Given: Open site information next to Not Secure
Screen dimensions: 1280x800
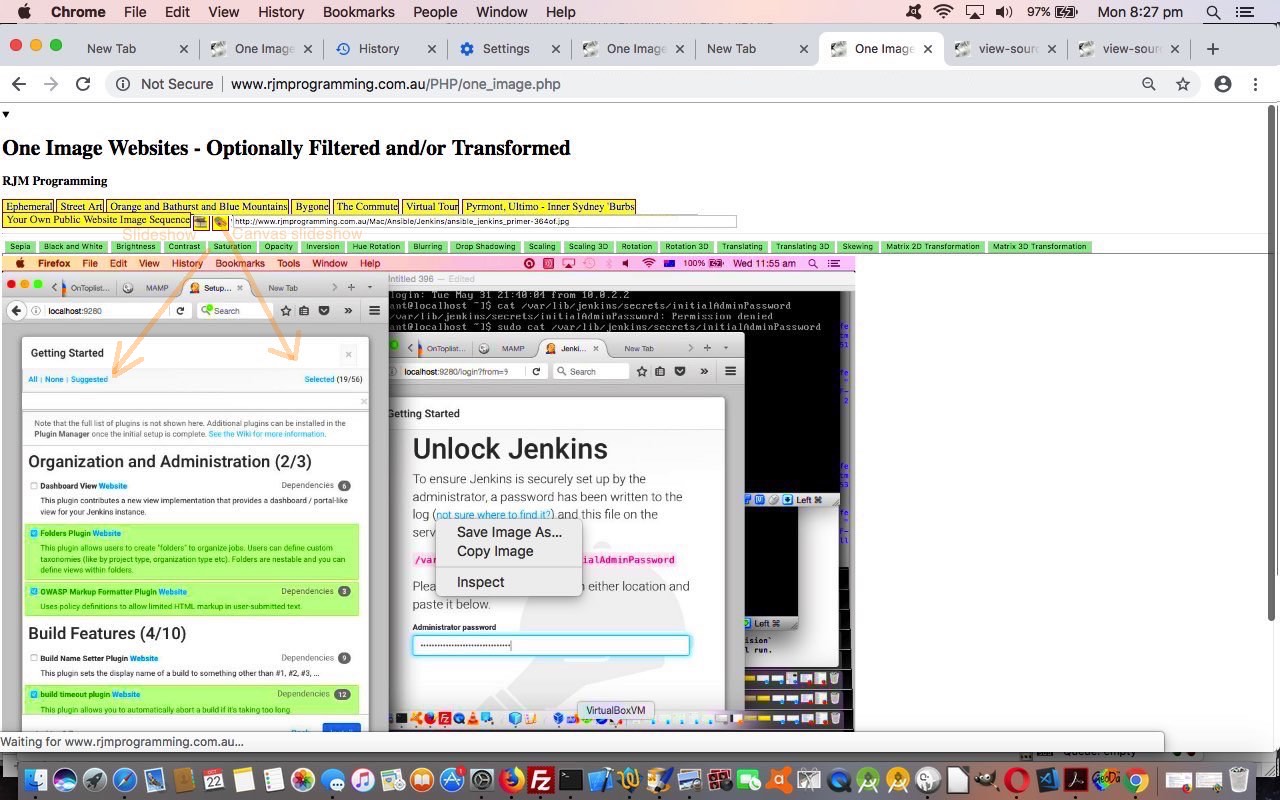Looking at the screenshot, I should pyautogui.click(x=123, y=84).
